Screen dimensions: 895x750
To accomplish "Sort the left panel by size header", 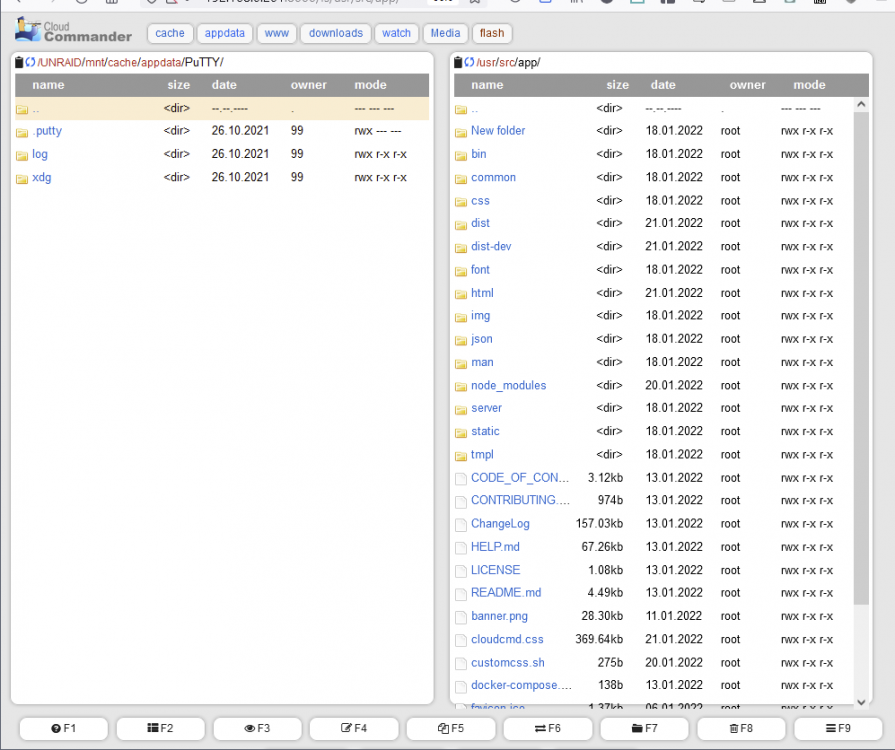I will point(179,85).
